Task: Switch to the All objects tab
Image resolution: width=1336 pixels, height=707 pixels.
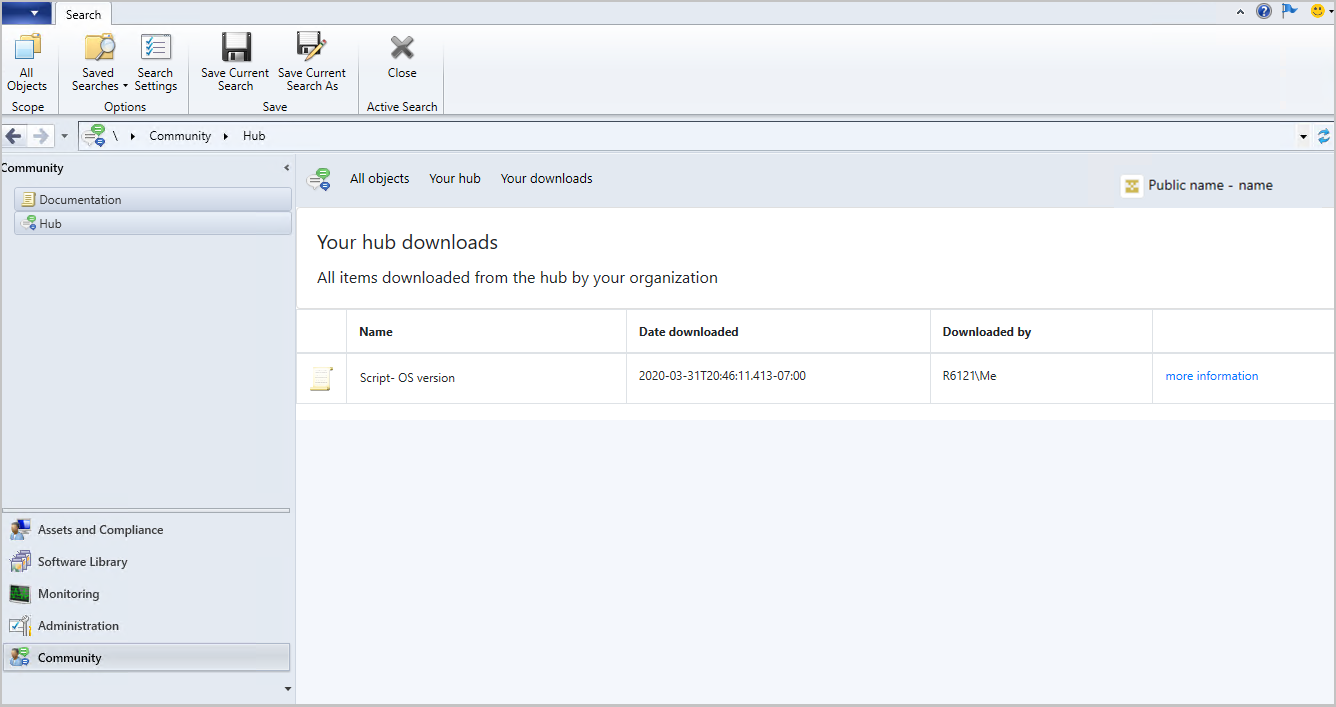Action: 379,179
